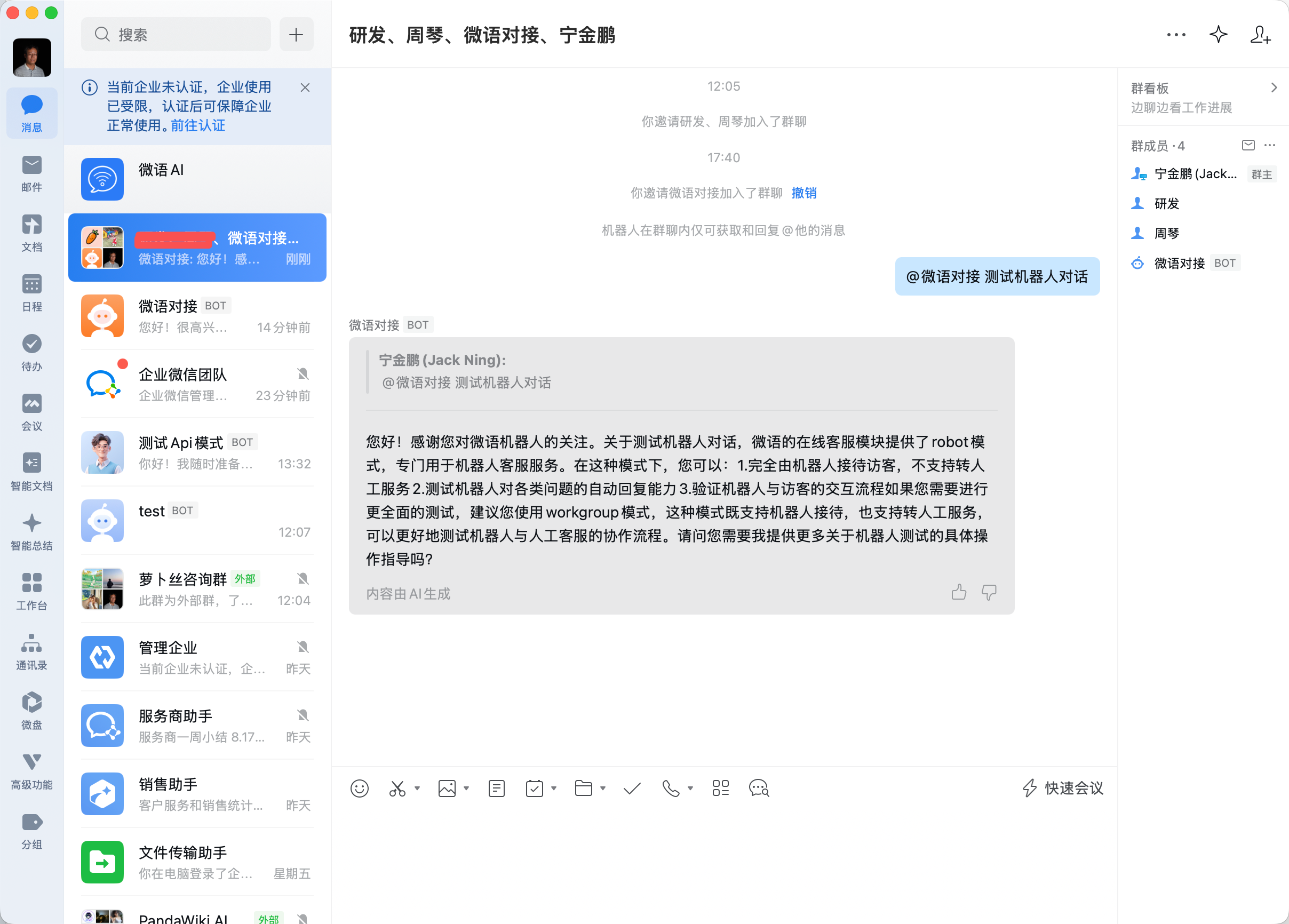Screen dimensions: 1289x924
Task: Open the 微语 AI conversation
Action: point(197,180)
